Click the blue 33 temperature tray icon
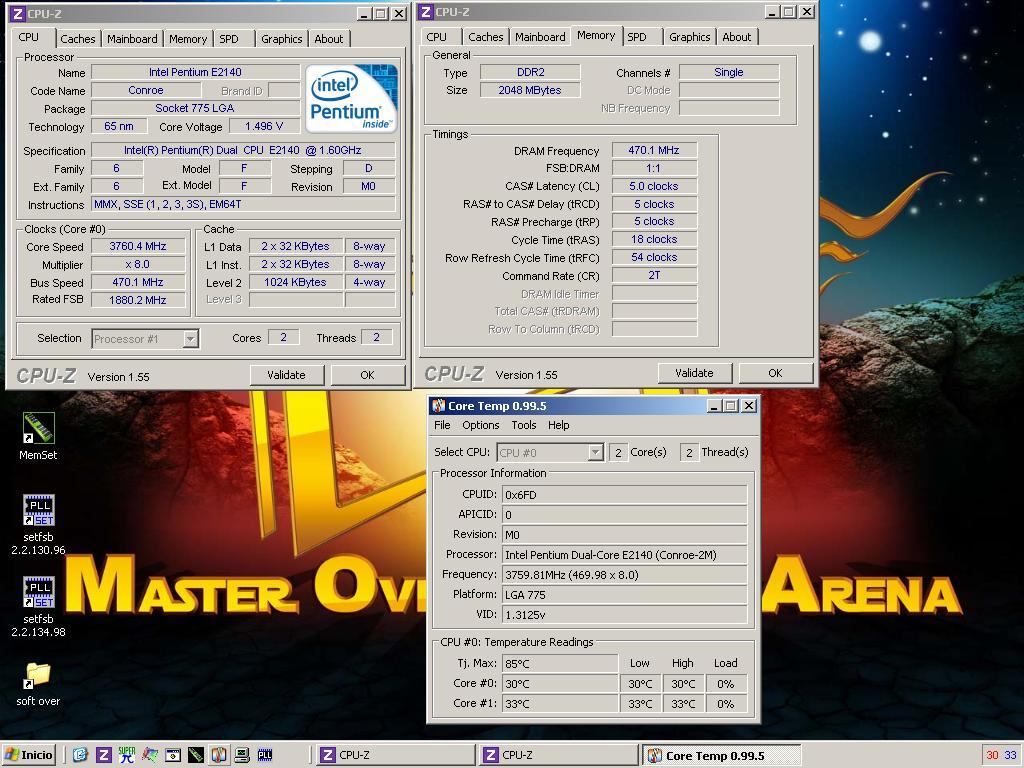 pyautogui.click(x=1010, y=755)
